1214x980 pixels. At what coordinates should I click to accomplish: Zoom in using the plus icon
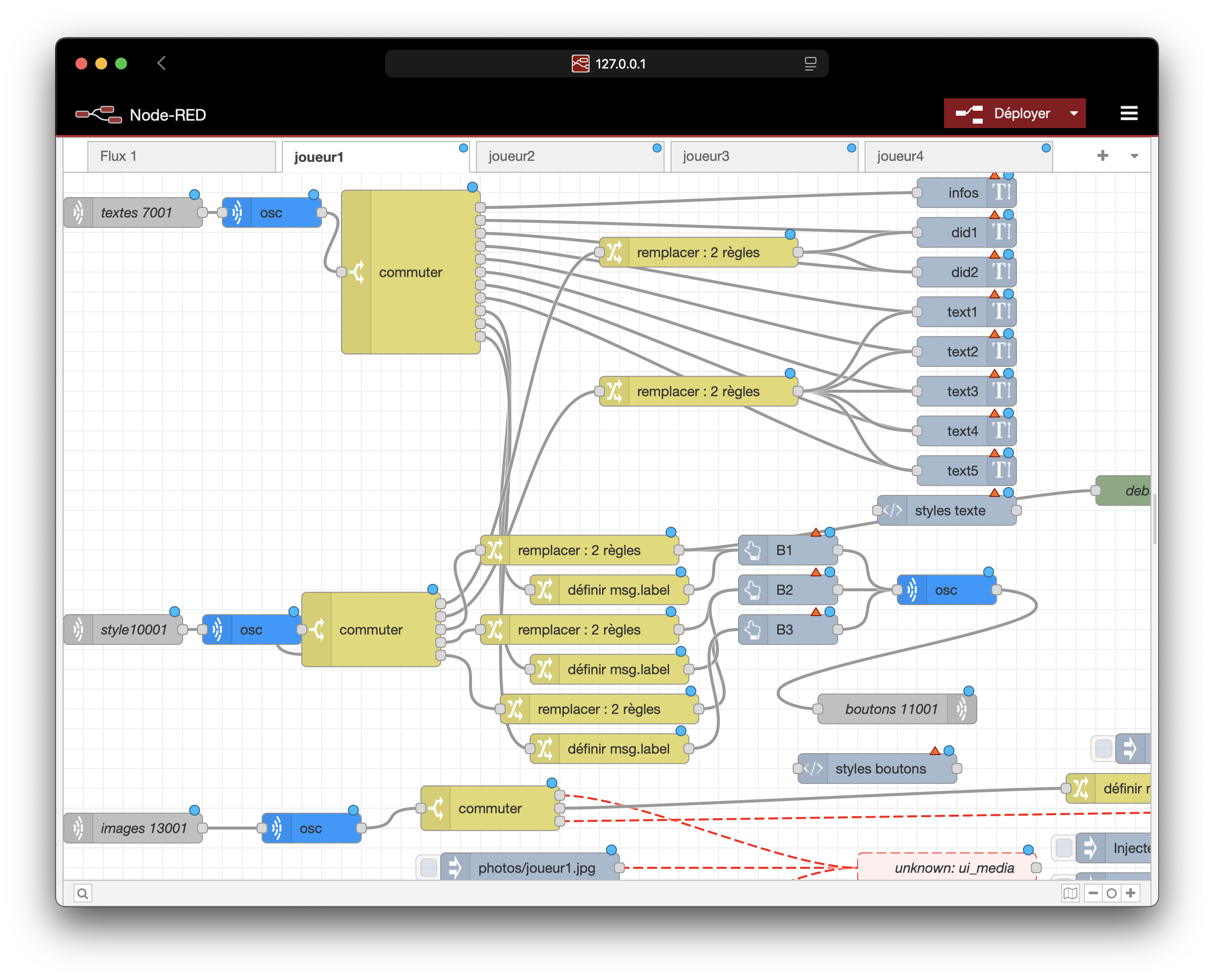tap(1131, 893)
